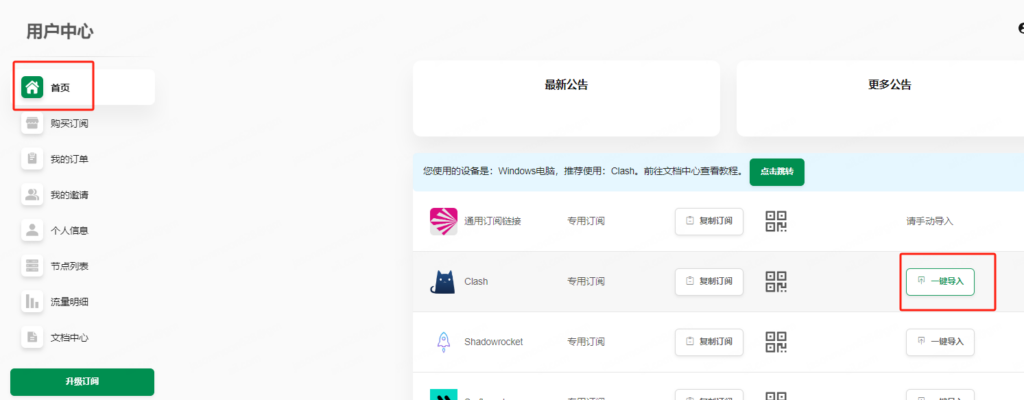1024x400 pixels.
Task: Show the Shadowrocket QR code
Action: (777, 341)
